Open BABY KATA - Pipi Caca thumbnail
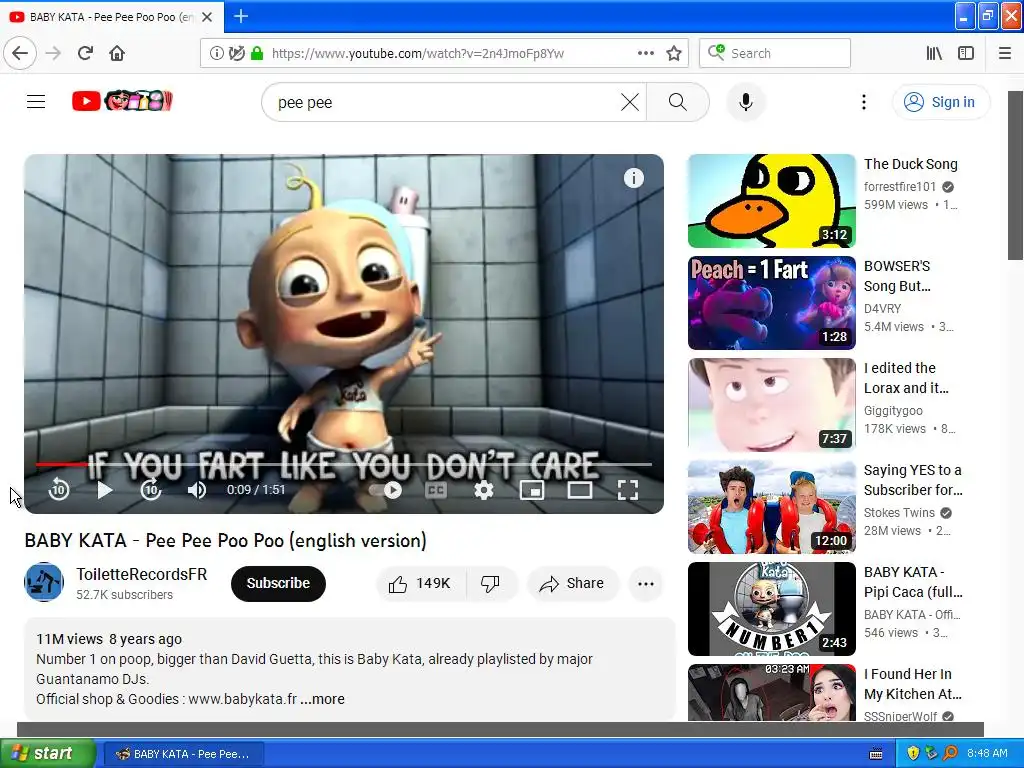Image resolution: width=1024 pixels, height=768 pixels. (771, 608)
